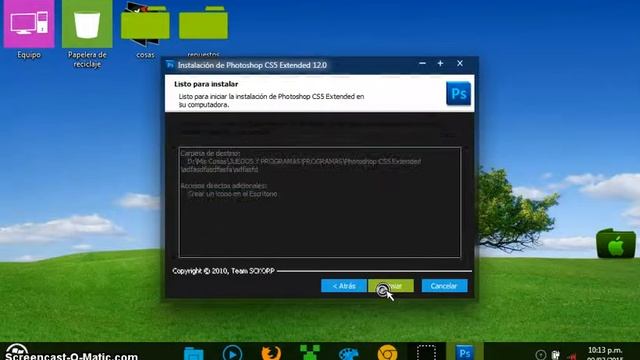Select the Photoshop installer taskbar icon

(464, 353)
